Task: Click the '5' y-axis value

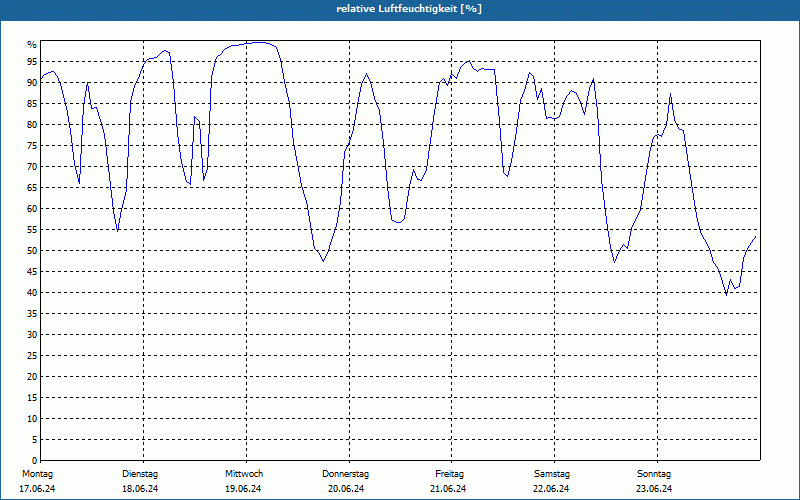Action: (35, 440)
